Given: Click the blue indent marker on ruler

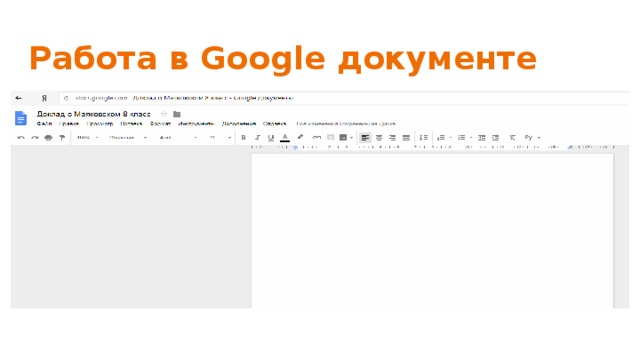Looking at the screenshot, I should (295, 147).
